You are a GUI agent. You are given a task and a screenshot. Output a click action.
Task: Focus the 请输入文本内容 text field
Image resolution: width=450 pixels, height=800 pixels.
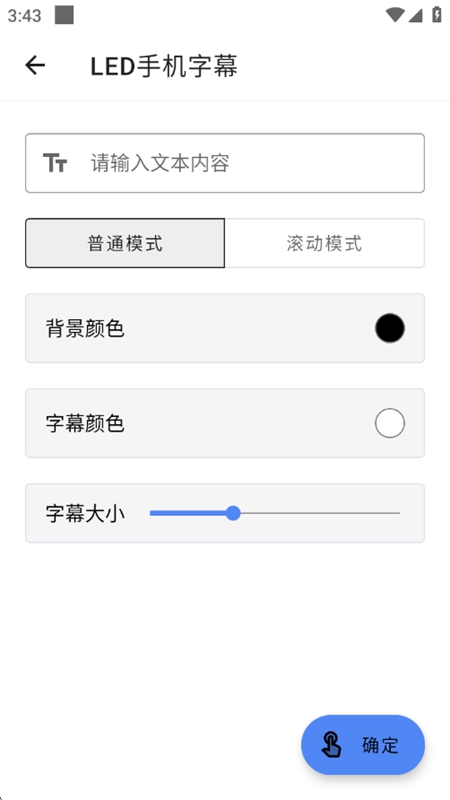click(225, 163)
